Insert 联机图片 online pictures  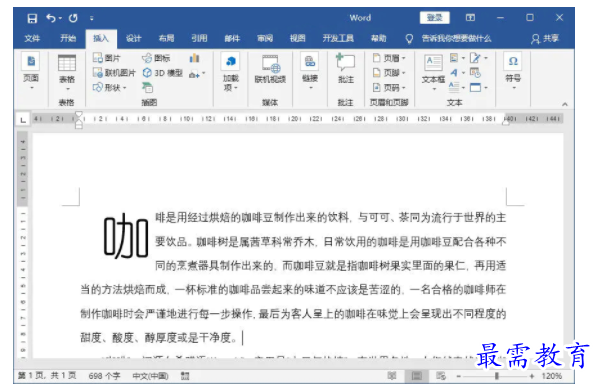tap(114, 72)
